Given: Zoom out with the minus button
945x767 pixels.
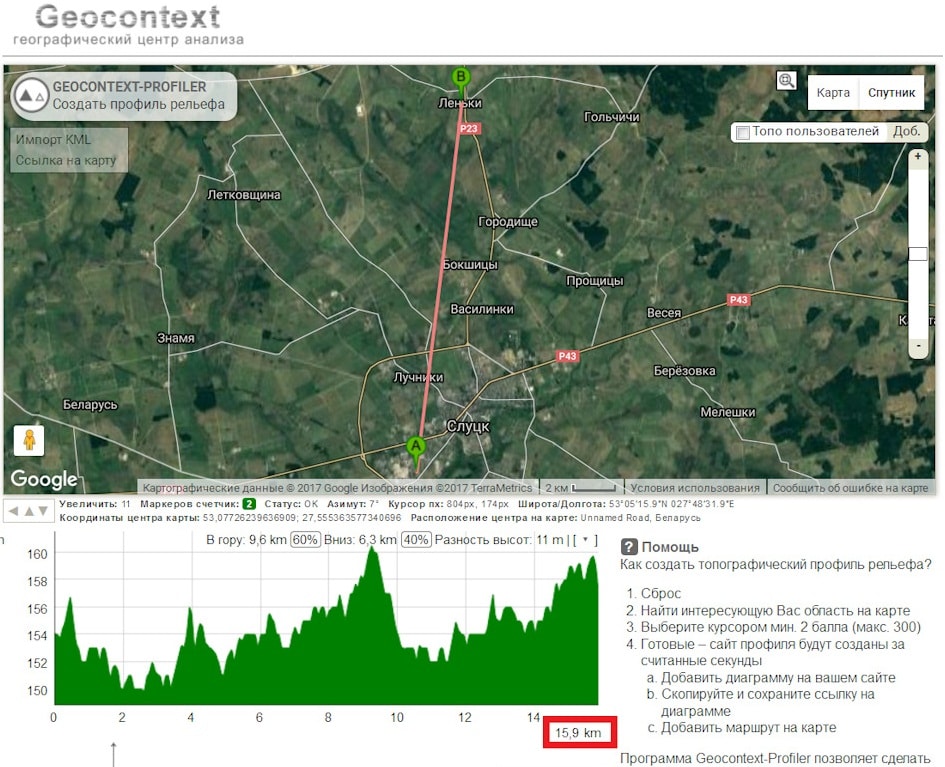Looking at the screenshot, I should click(x=918, y=346).
